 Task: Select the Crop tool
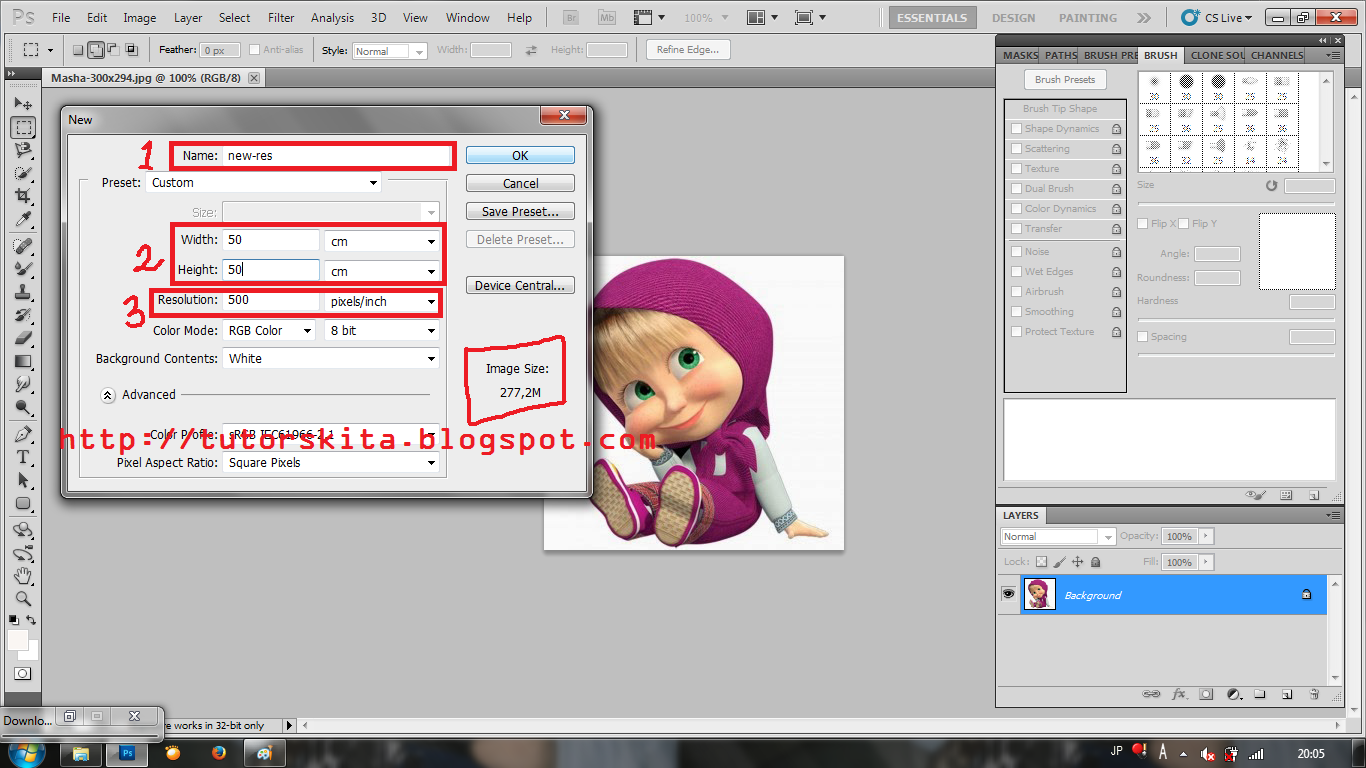(x=23, y=197)
